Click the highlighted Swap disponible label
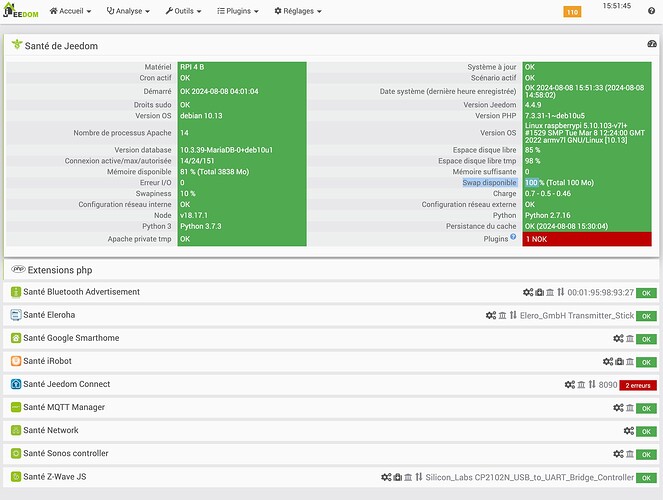This screenshot has width=663, height=500. [x=489, y=183]
